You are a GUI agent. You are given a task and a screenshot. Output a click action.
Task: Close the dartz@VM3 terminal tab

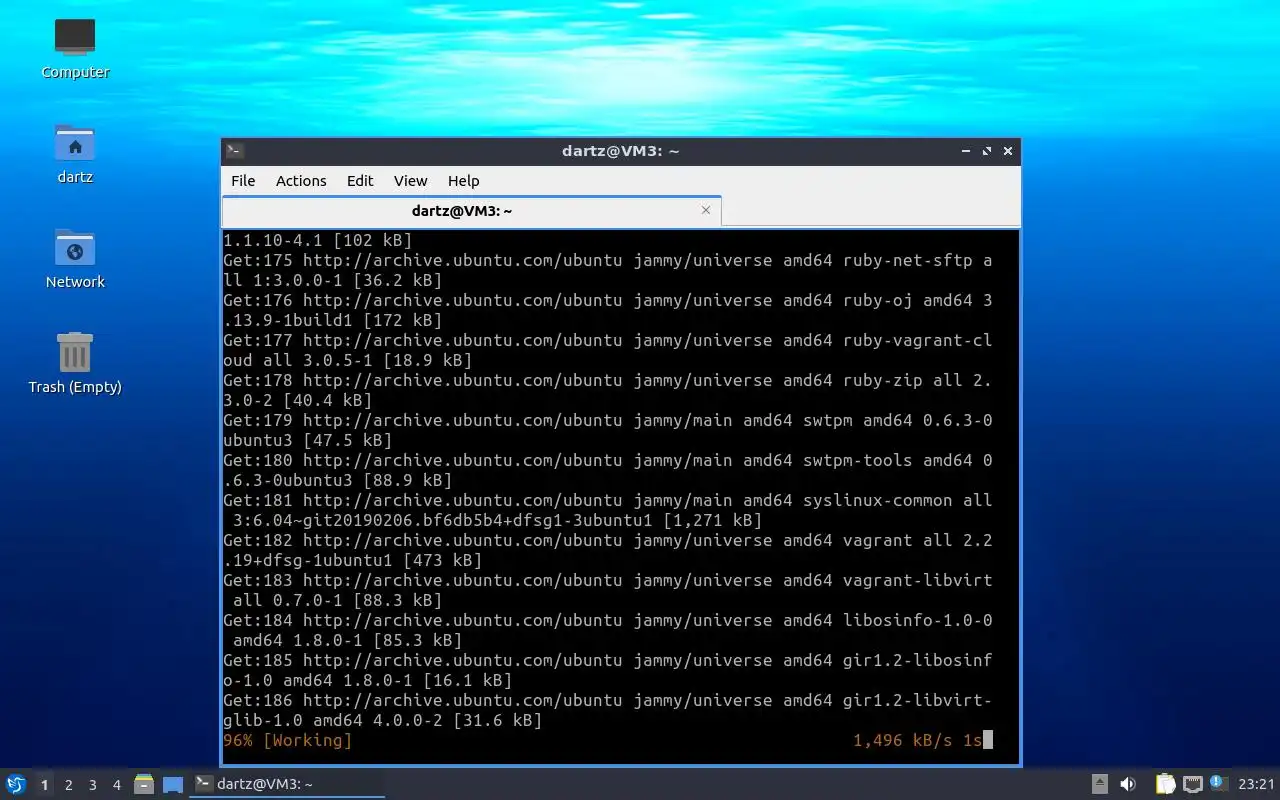click(706, 210)
